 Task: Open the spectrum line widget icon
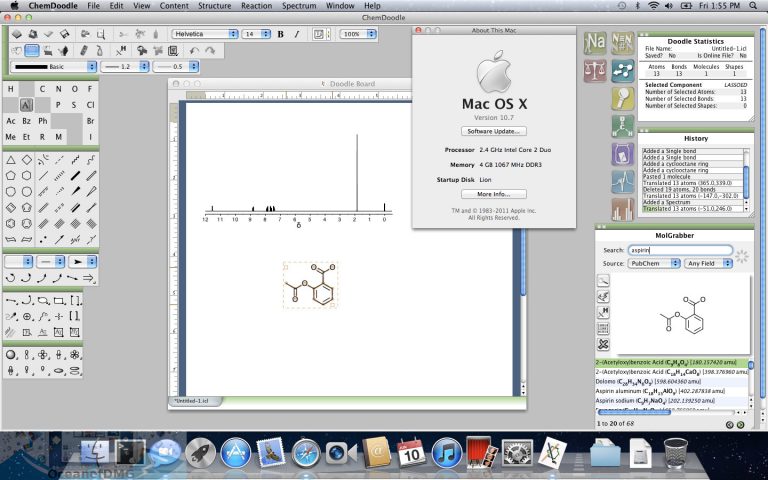[x=623, y=182]
